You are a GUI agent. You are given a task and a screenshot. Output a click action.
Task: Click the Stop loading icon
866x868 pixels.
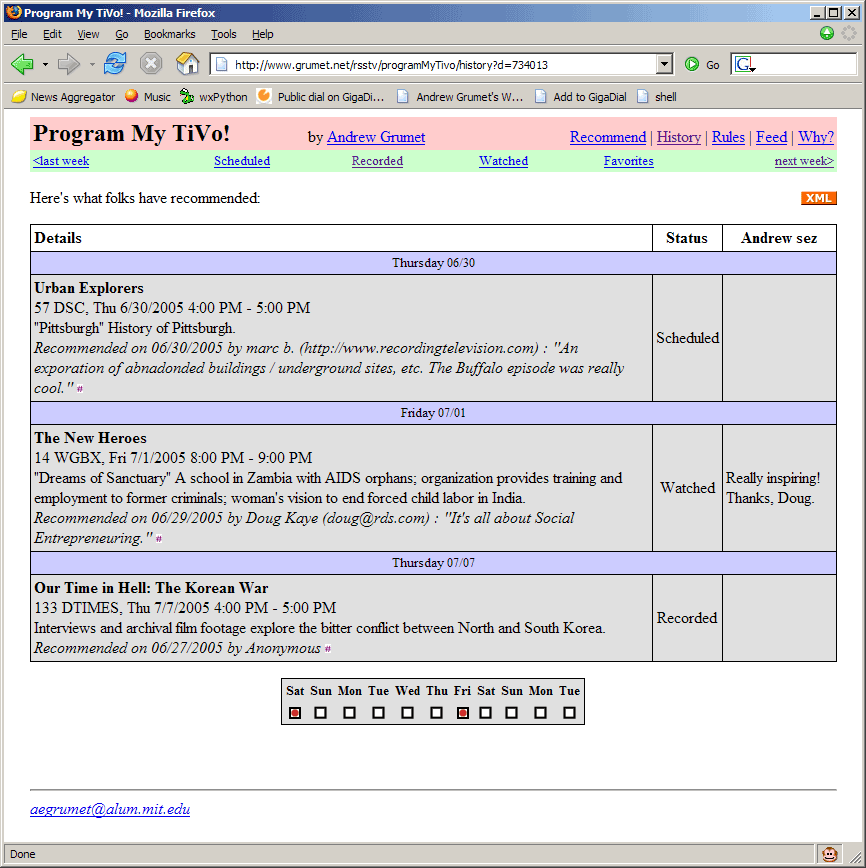(151, 64)
